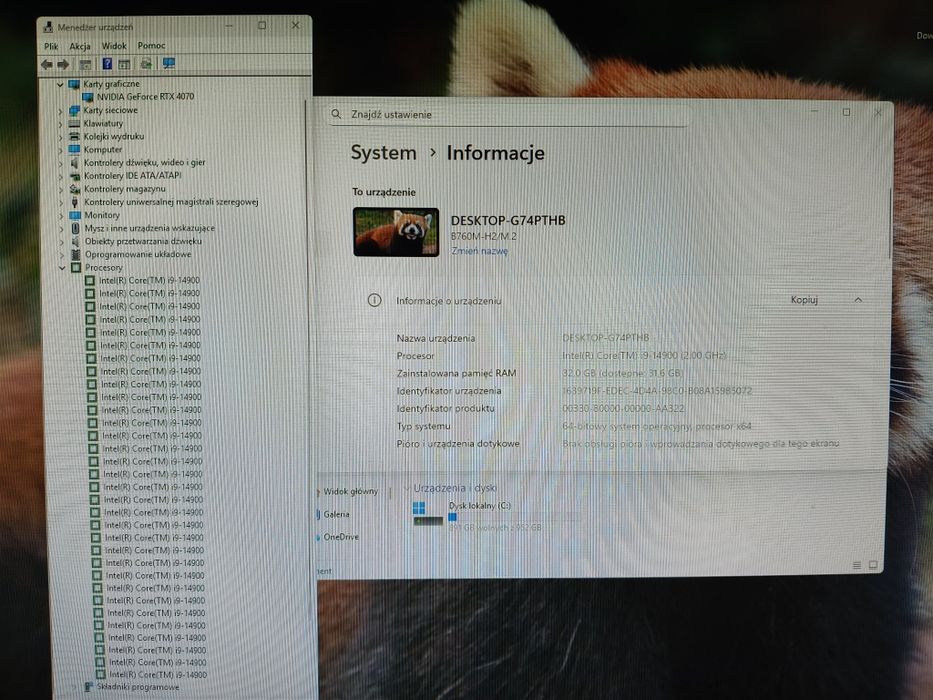933x700 pixels.
Task: Toggle the console tree toolbar icon
Action: [85, 64]
